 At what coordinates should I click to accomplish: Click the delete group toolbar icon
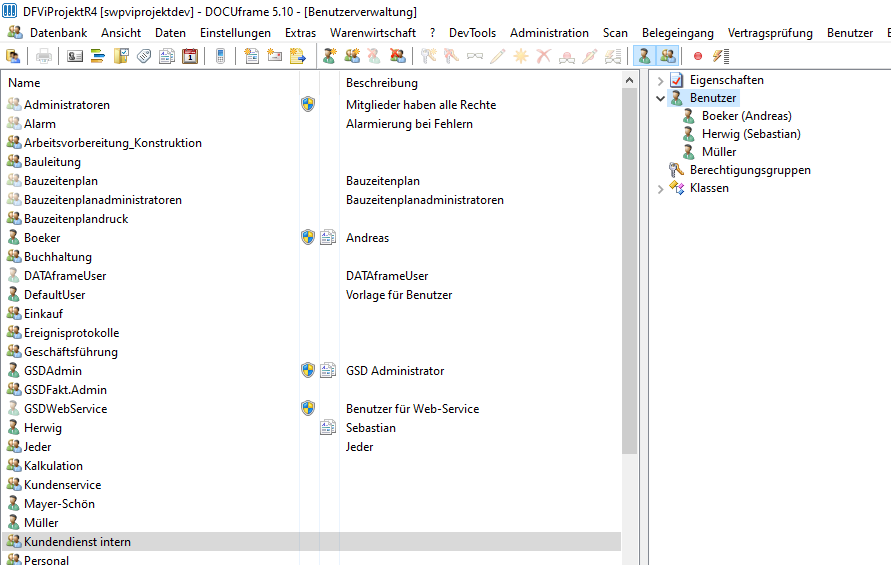tap(398, 56)
